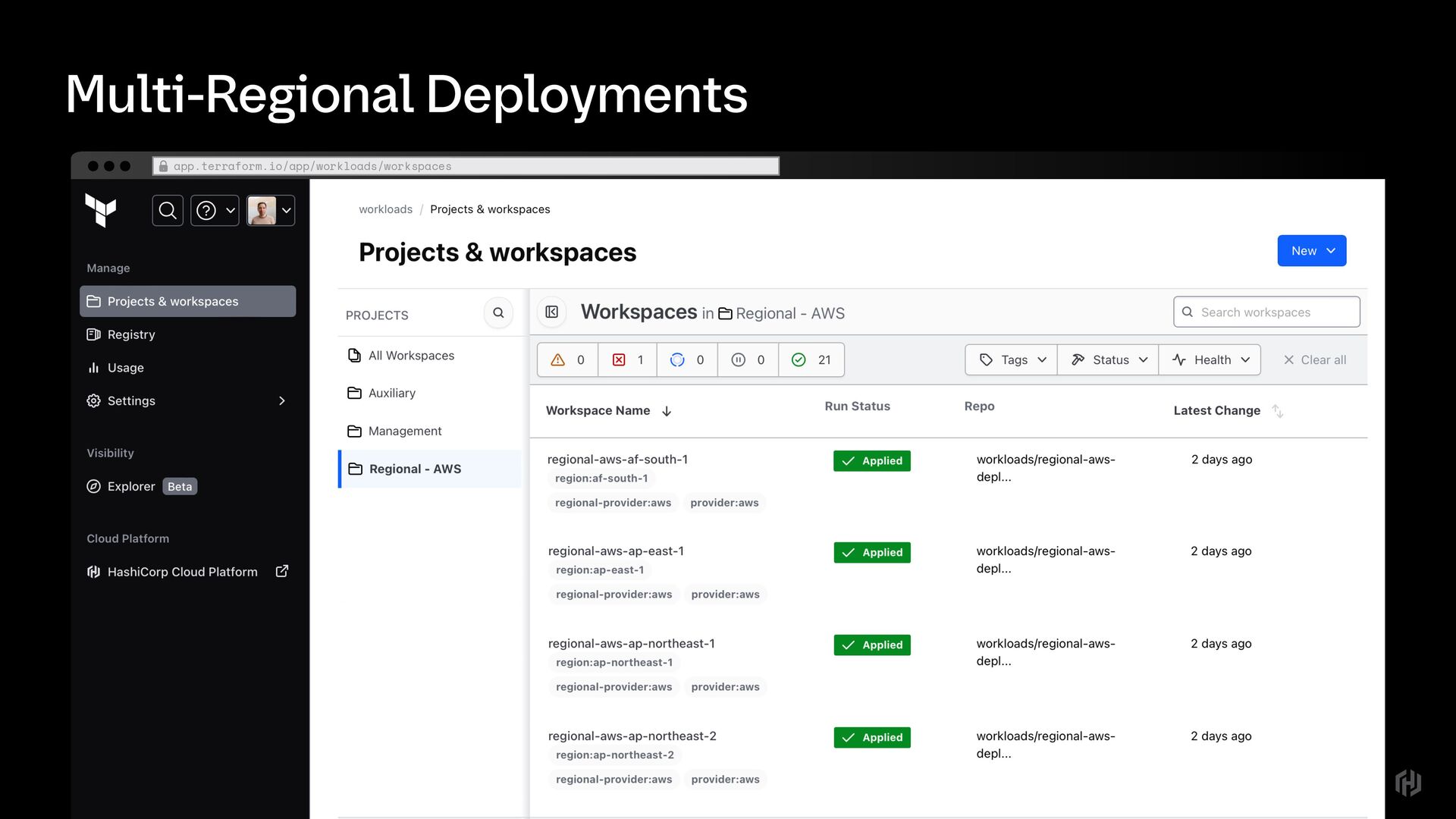Click Applied badge for regional-aws-ap-northeast-2
Viewport: 1456px width, 819px height.
[872, 737]
